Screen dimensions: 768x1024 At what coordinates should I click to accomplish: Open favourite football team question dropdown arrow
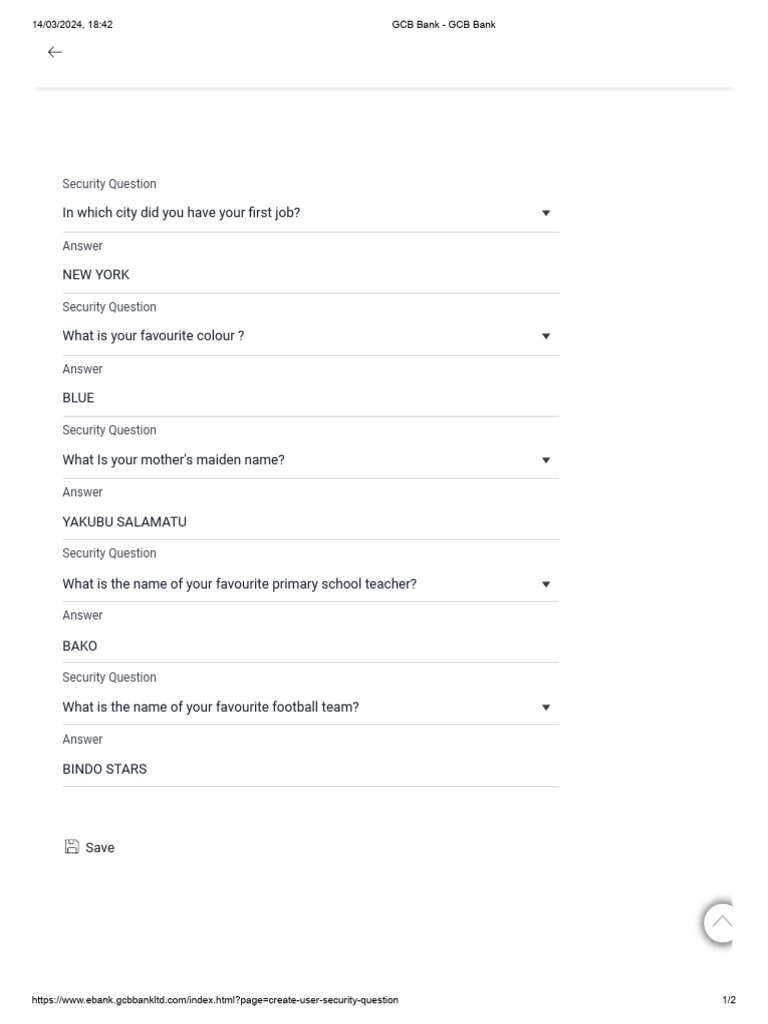(x=546, y=707)
